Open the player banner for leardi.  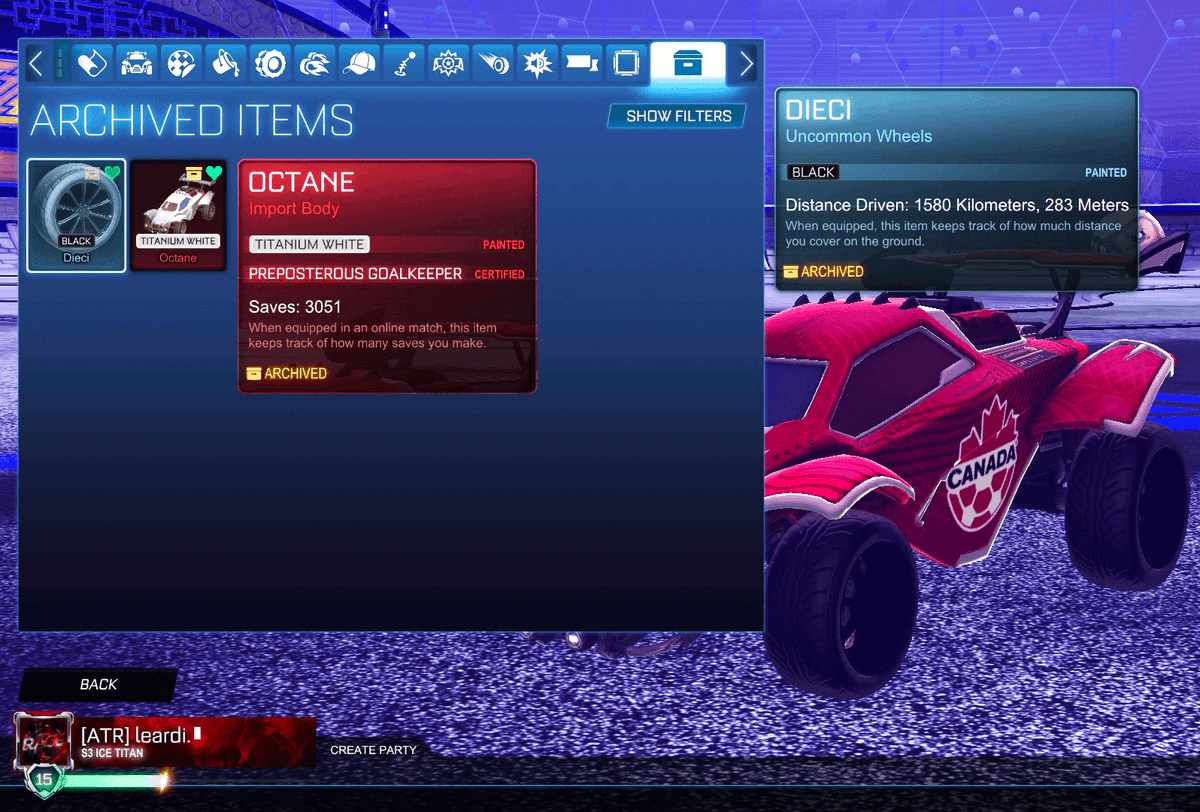click(195, 742)
